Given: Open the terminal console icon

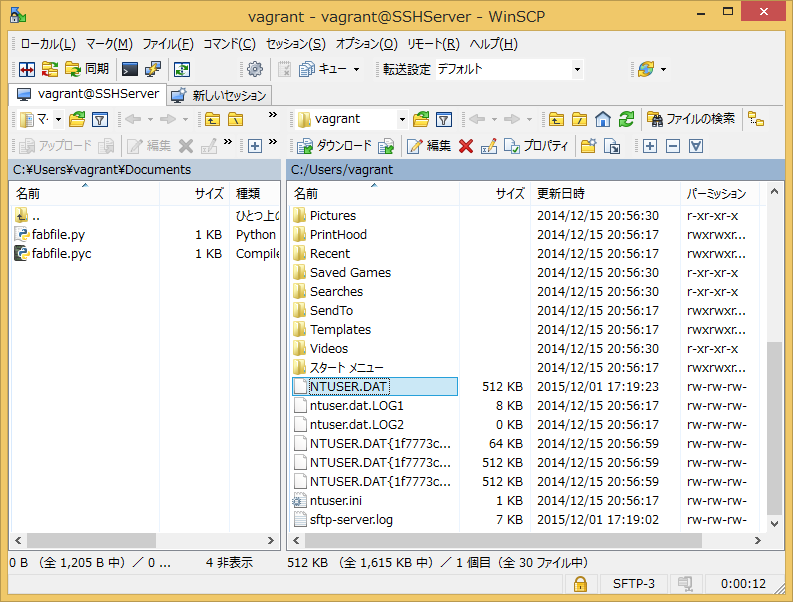Looking at the screenshot, I should tap(130, 69).
